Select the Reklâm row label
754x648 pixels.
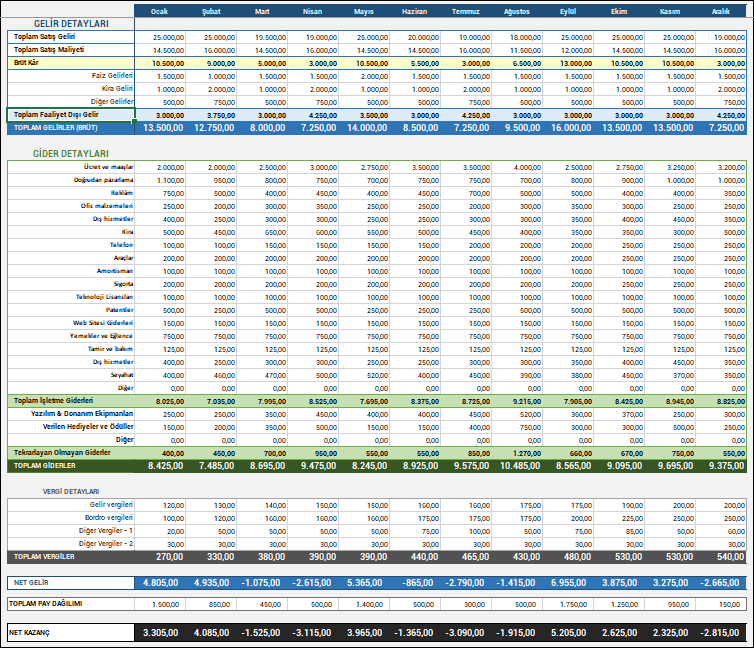tap(122, 193)
